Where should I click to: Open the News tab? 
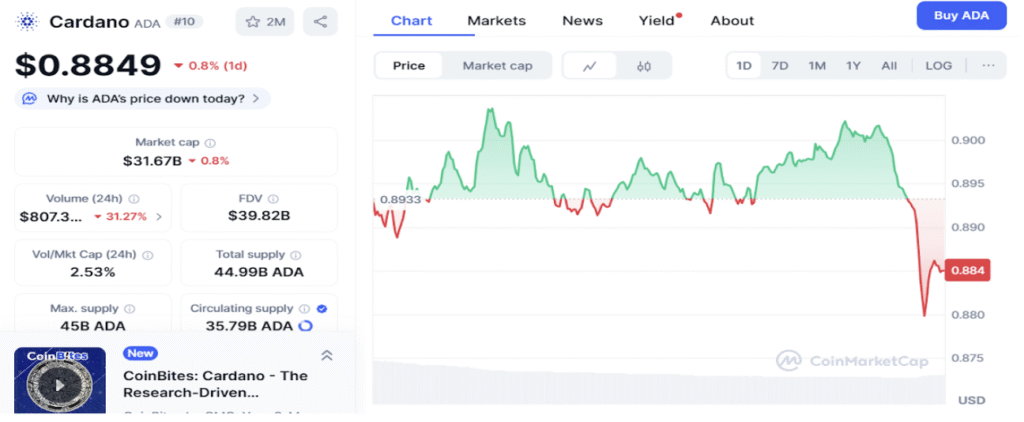583,20
